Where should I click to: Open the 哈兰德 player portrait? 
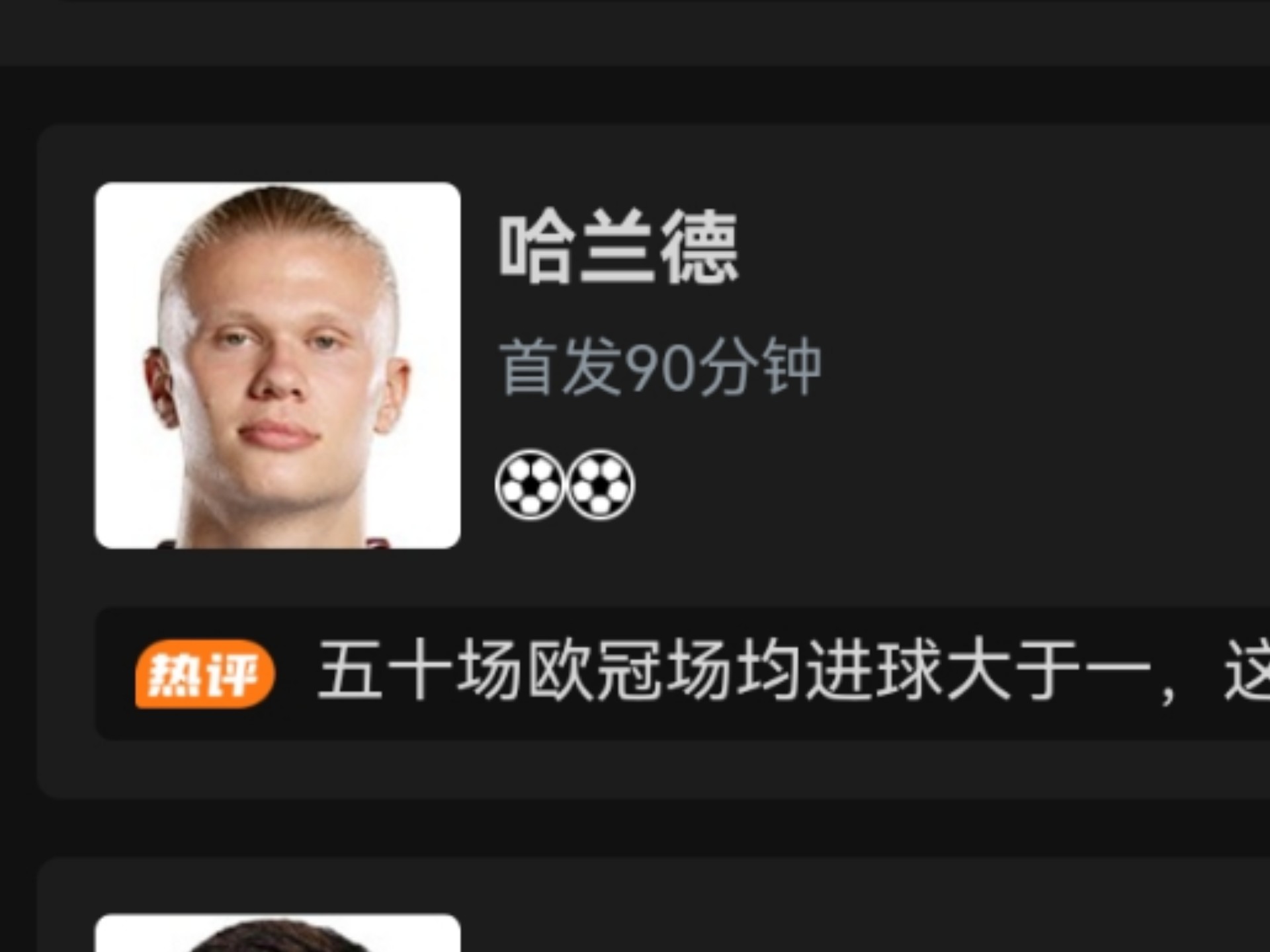pos(278,365)
